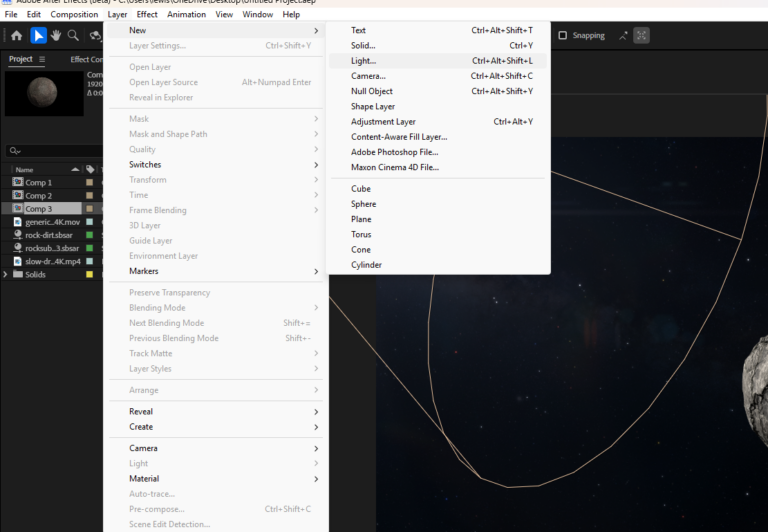Screen dimensions: 768x532
Task: Select the Comp 2 item name
Action: [x=39, y=195]
